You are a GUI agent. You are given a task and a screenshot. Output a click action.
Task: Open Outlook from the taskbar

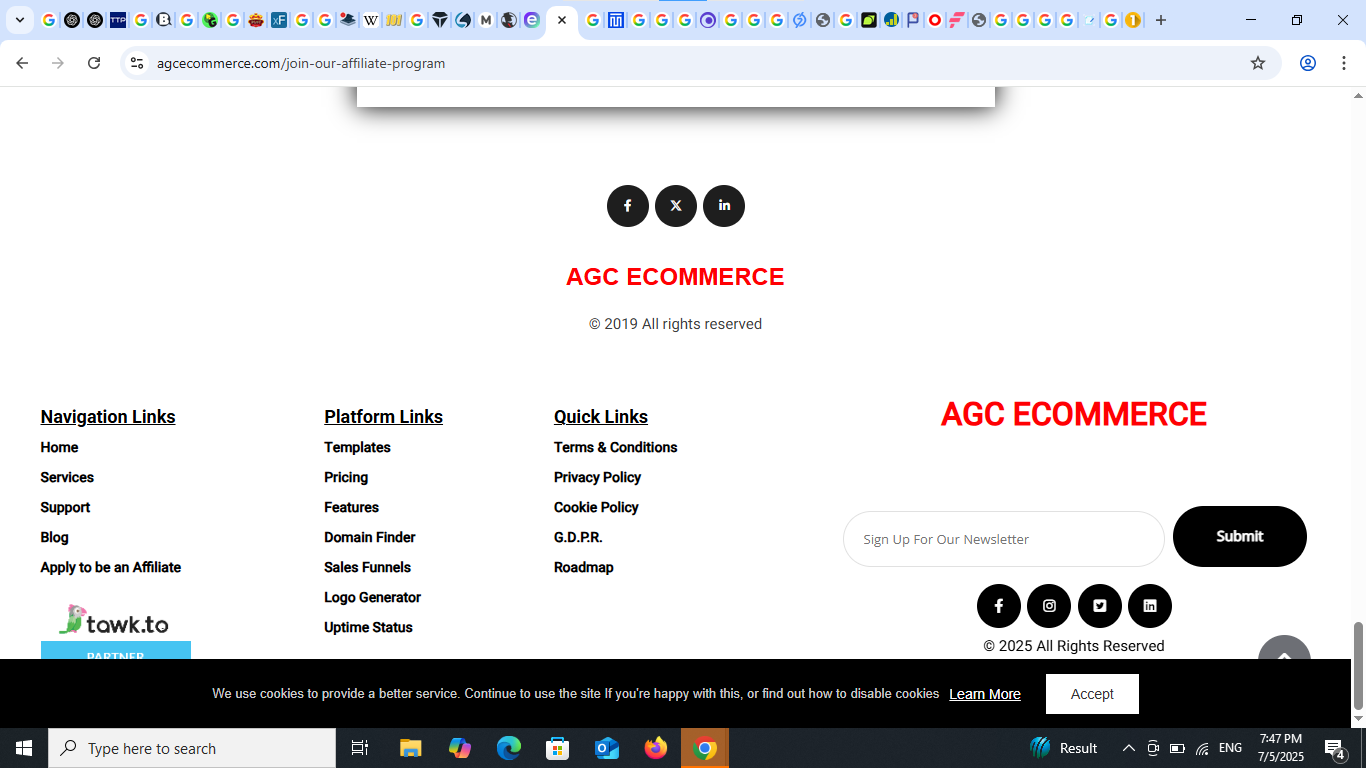click(x=607, y=748)
